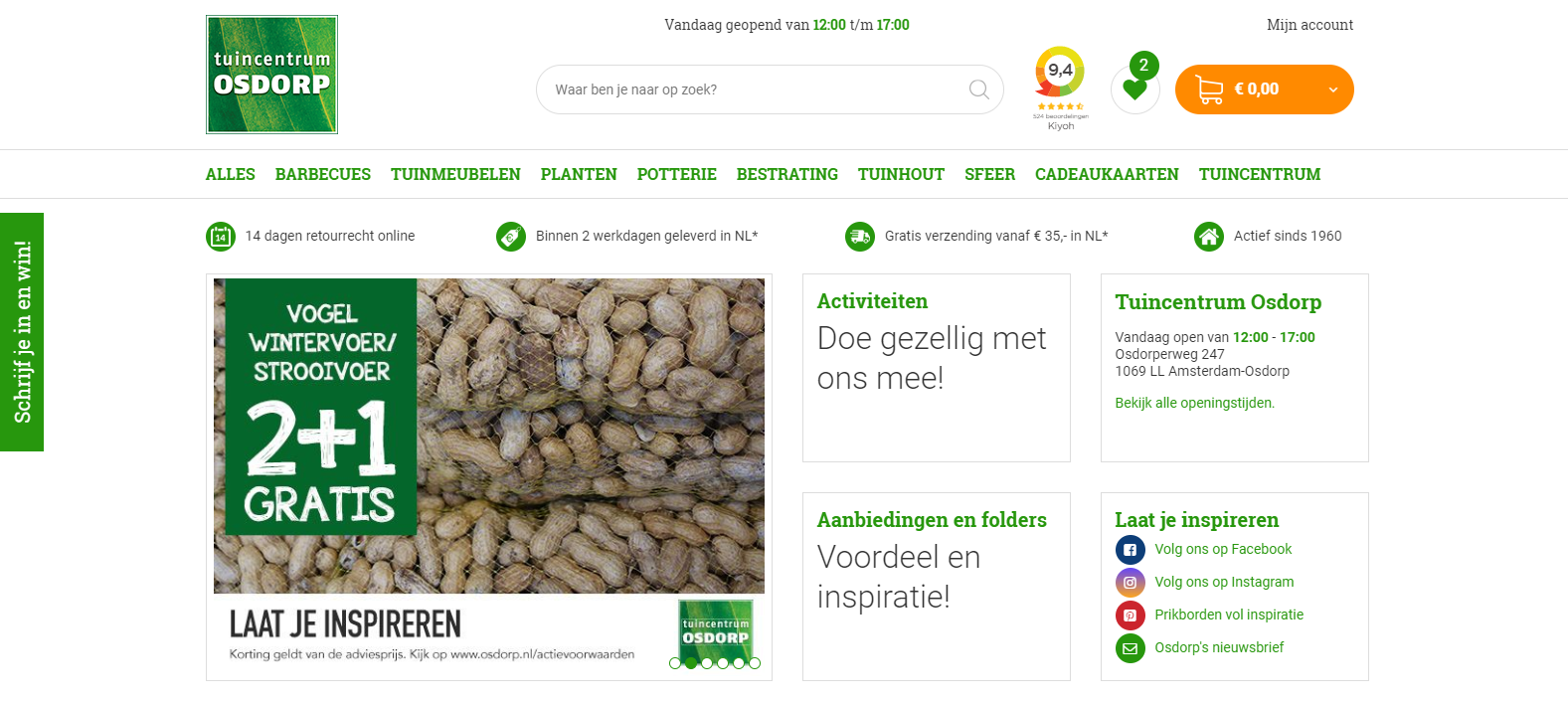
Task: Open the TUINMEUBELEN menu item
Action: click(455, 174)
